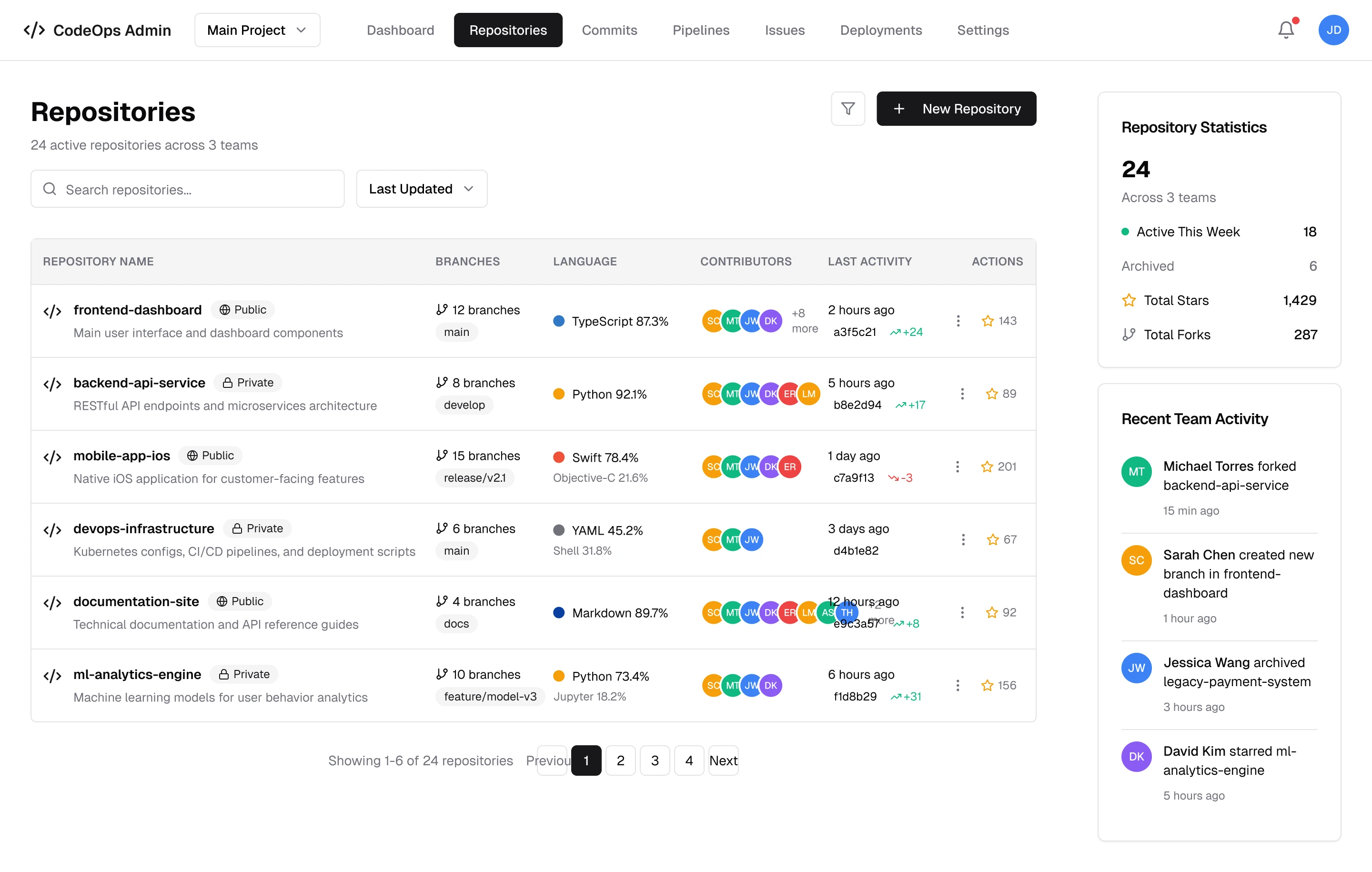
Task: Click the MT avatar in Recent Team Activity
Action: [1136, 471]
